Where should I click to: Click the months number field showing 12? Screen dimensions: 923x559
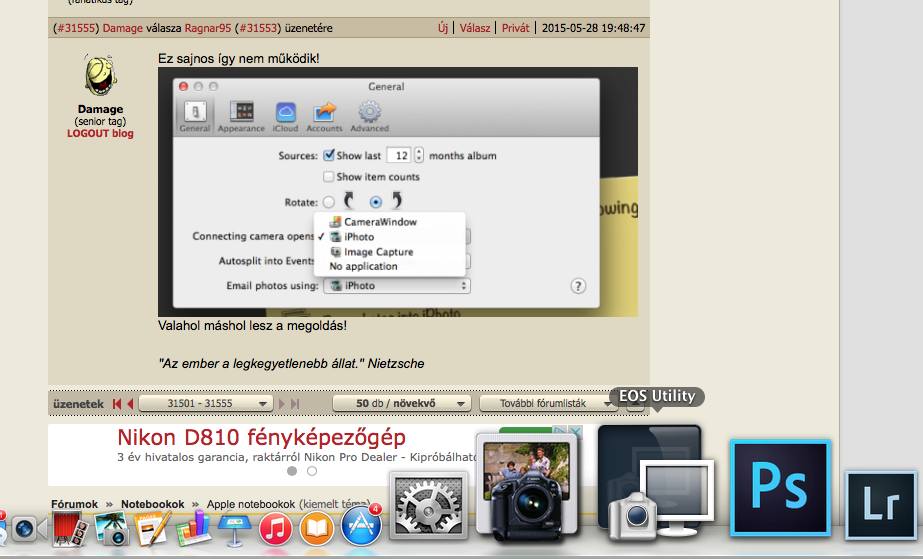399,155
